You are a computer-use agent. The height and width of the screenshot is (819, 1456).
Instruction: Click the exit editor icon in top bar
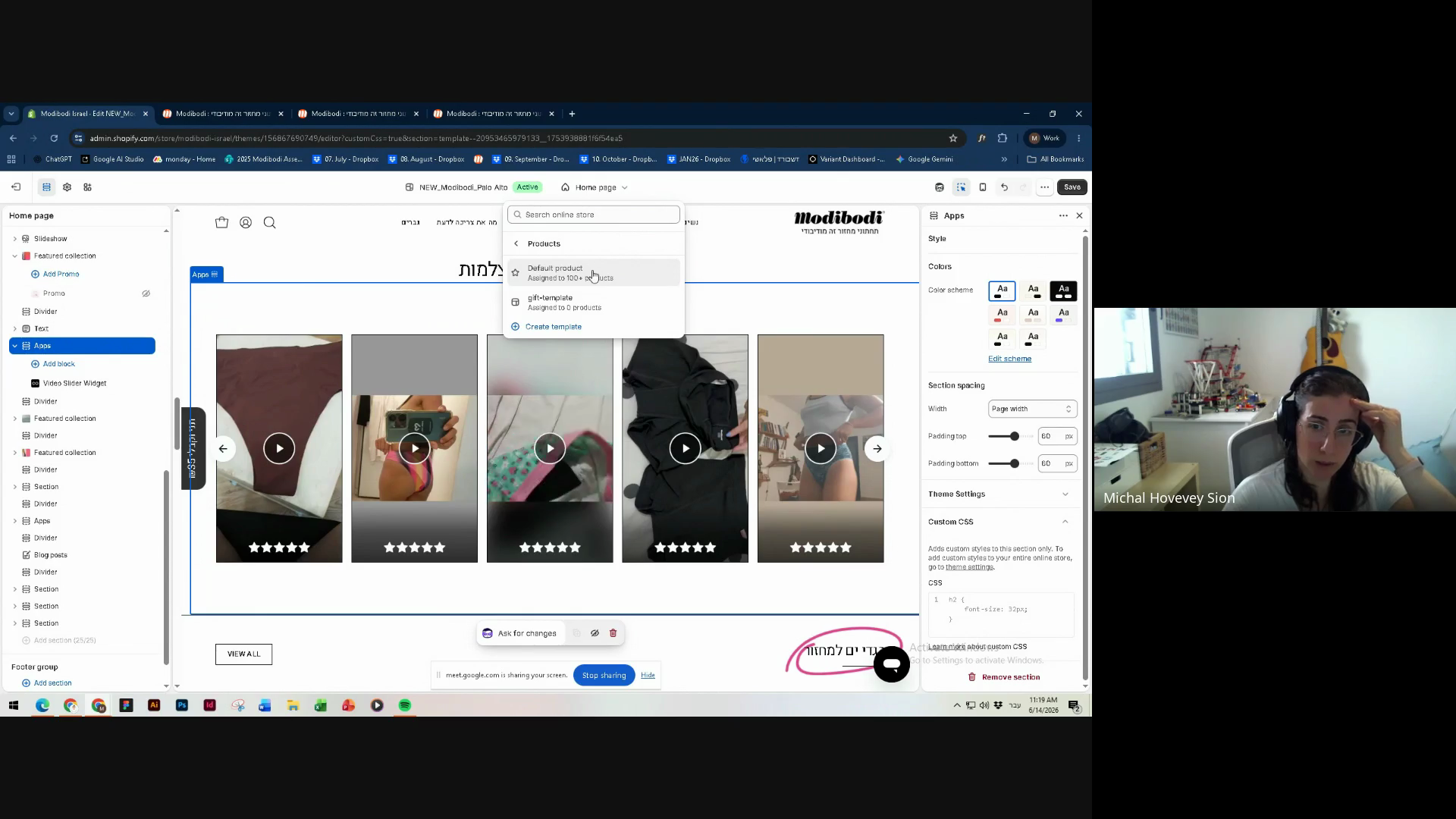pos(16,187)
